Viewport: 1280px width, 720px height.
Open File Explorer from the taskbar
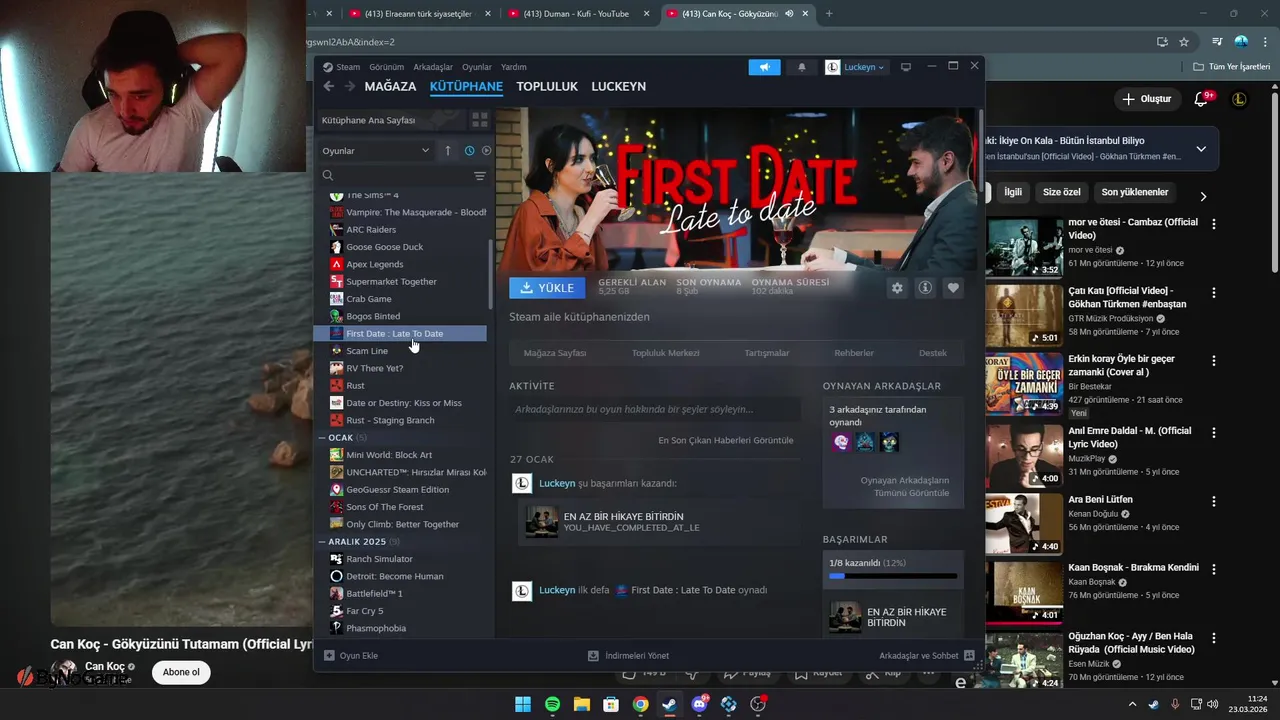point(581,704)
